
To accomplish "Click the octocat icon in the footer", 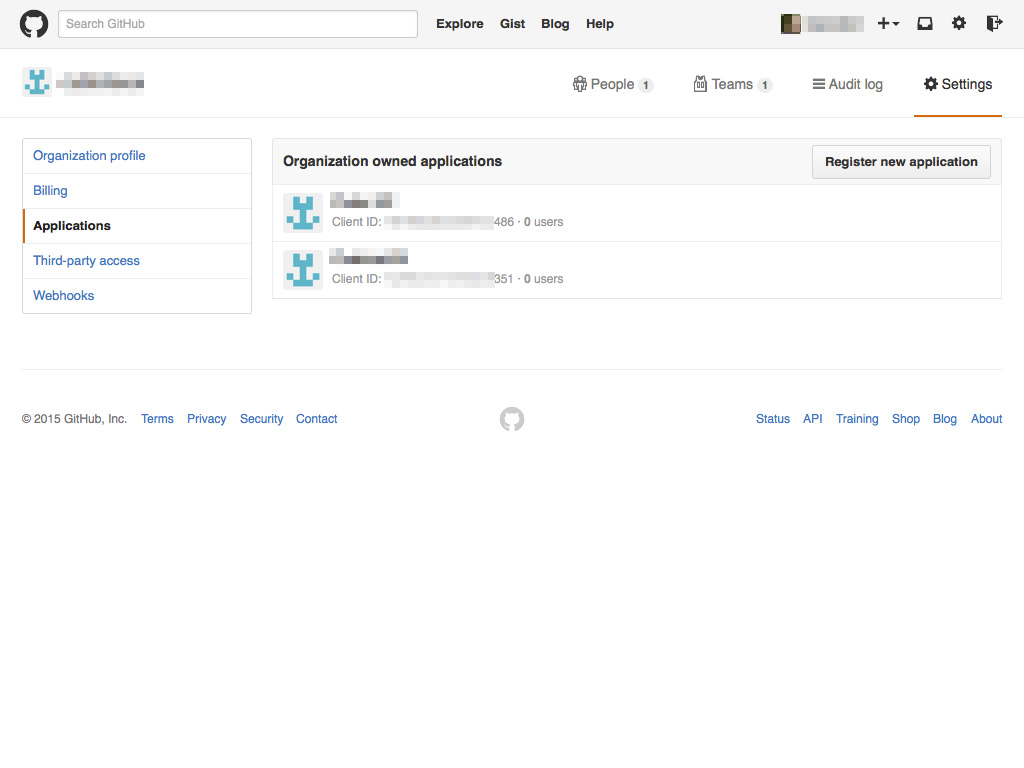I will [x=511, y=419].
